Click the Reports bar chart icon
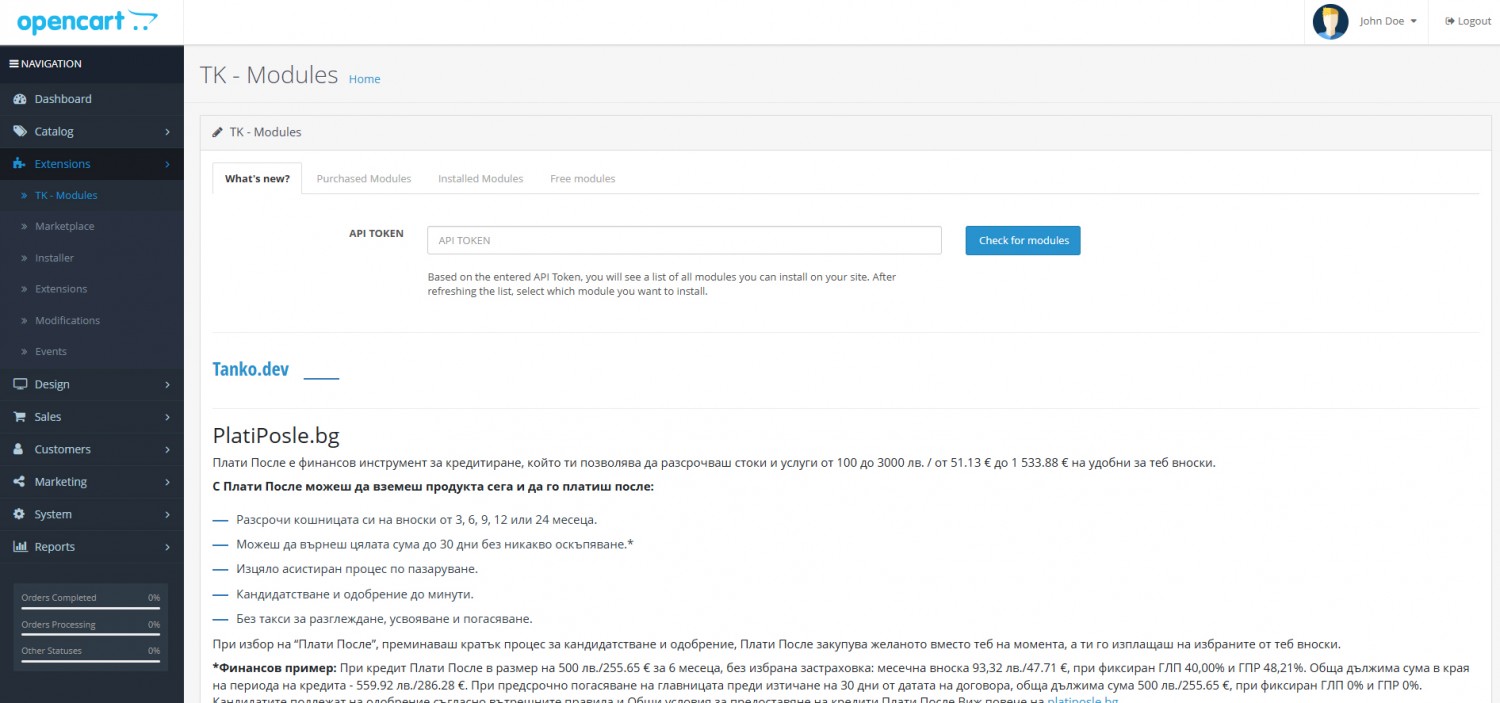This screenshot has width=1500, height=703. click(x=19, y=547)
